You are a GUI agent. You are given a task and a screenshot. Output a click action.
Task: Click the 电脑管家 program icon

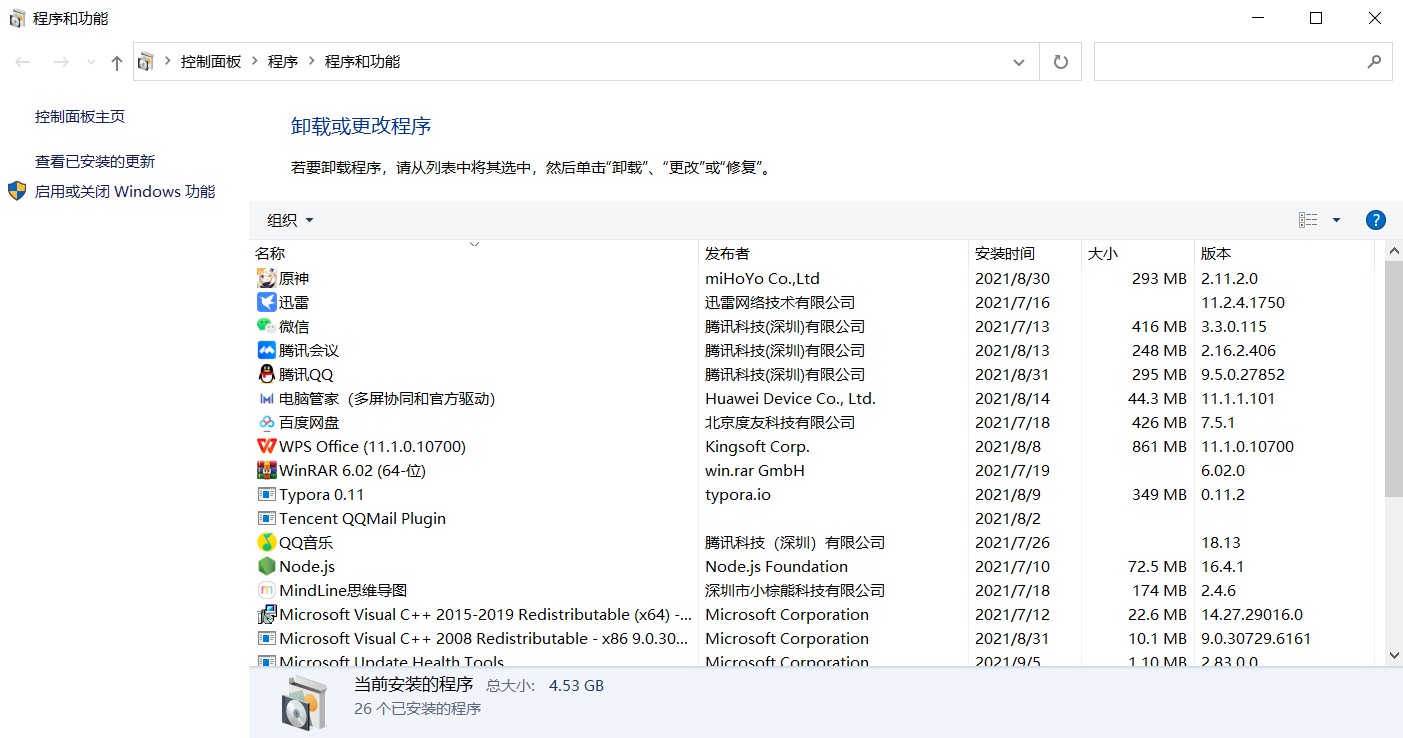point(266,398)
